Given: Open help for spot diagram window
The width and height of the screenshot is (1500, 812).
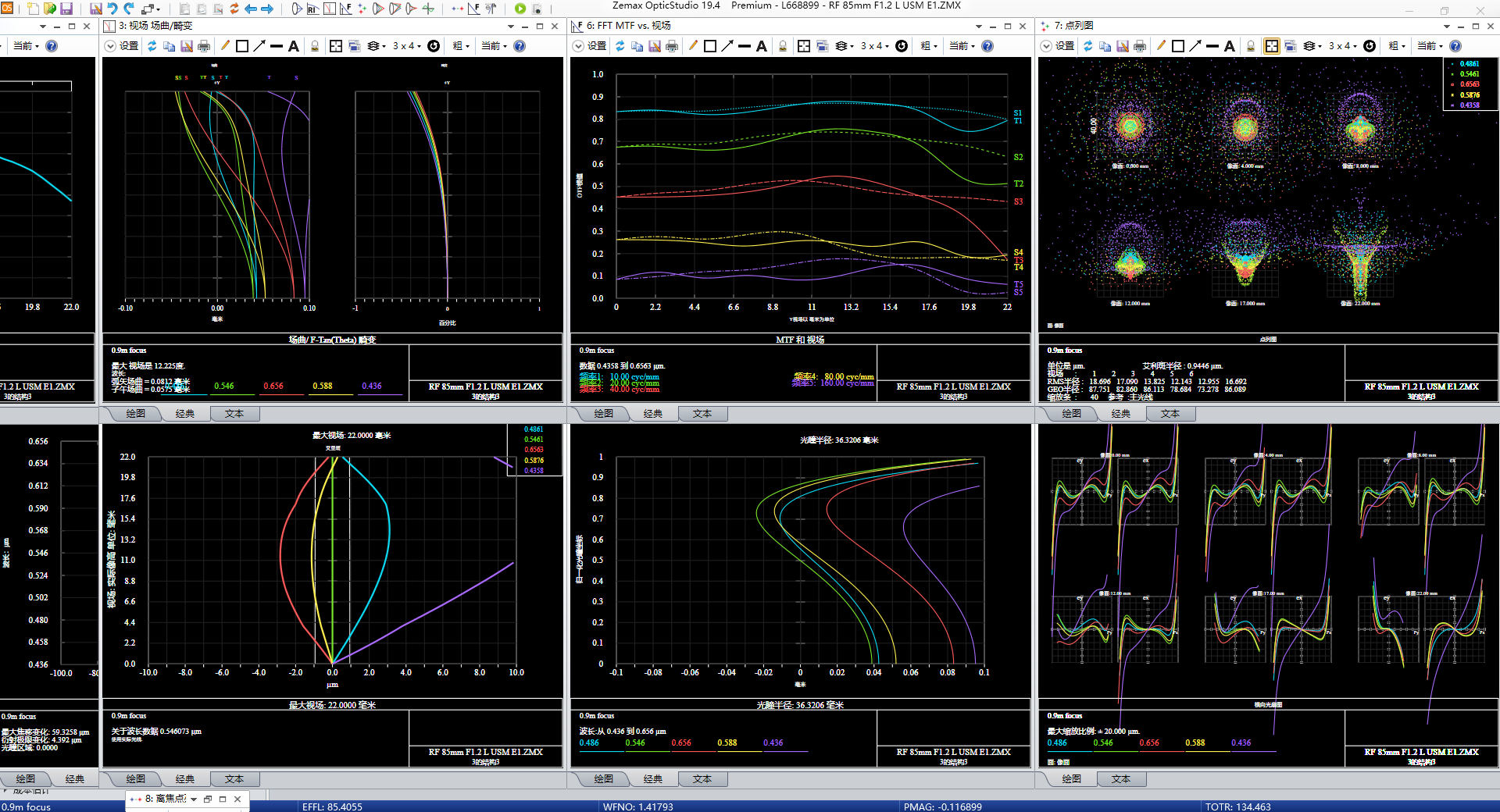Looking at the screenshot, I should click(1455, 46).
